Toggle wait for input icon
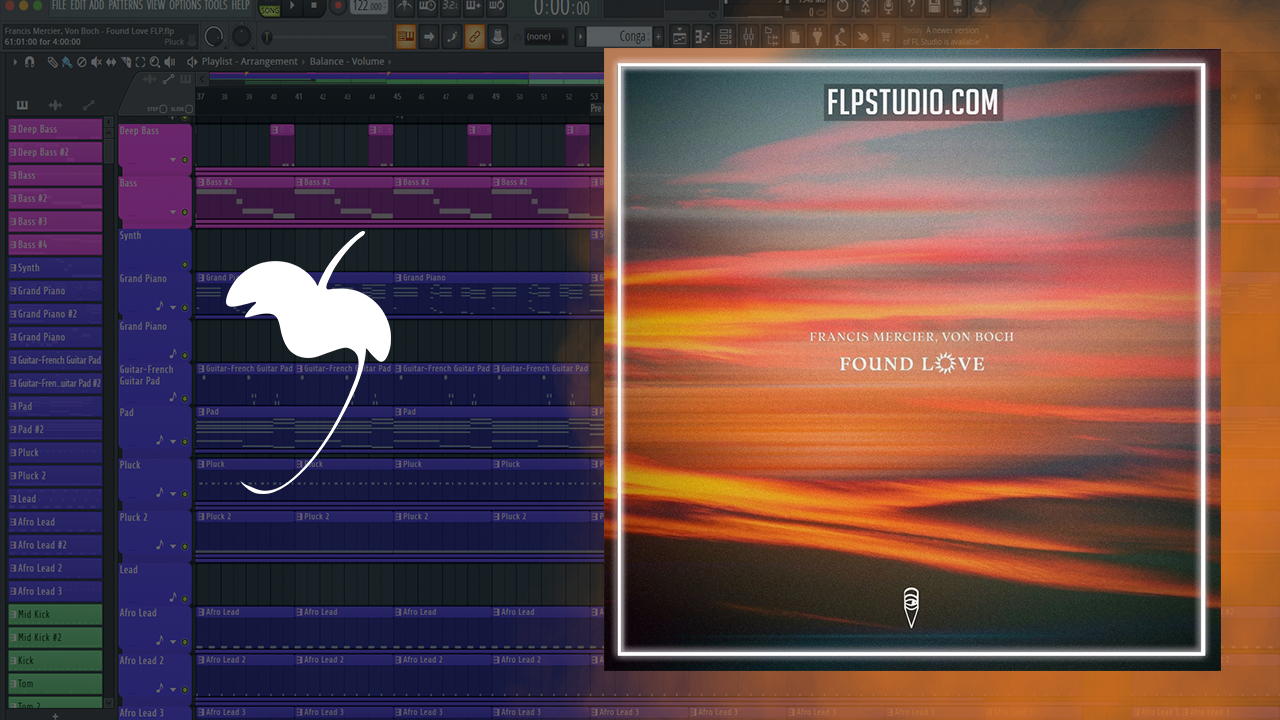 point(428,7)
